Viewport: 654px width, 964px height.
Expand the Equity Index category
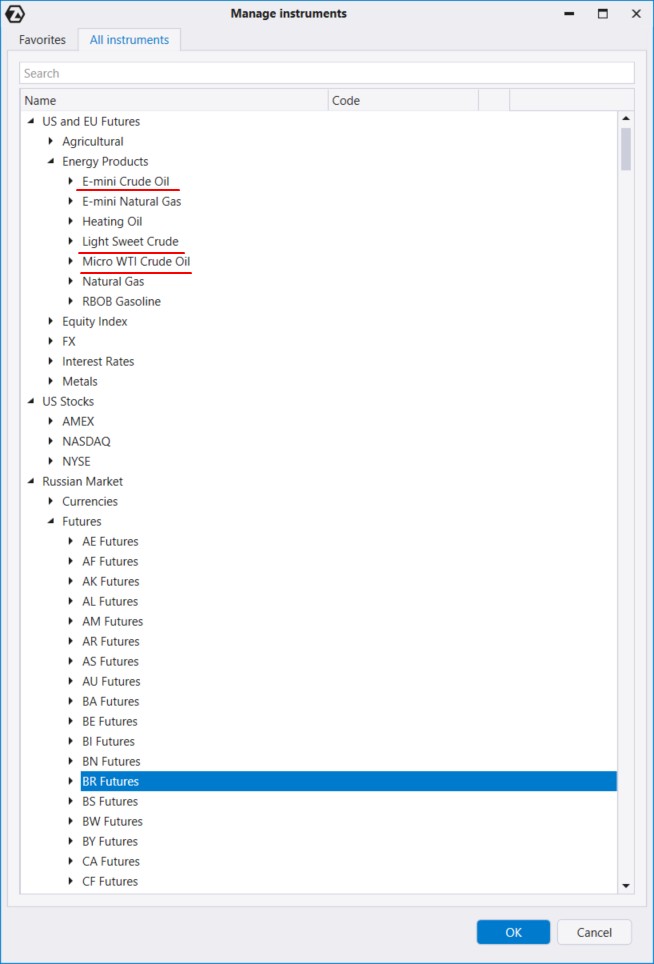[51, 321]
